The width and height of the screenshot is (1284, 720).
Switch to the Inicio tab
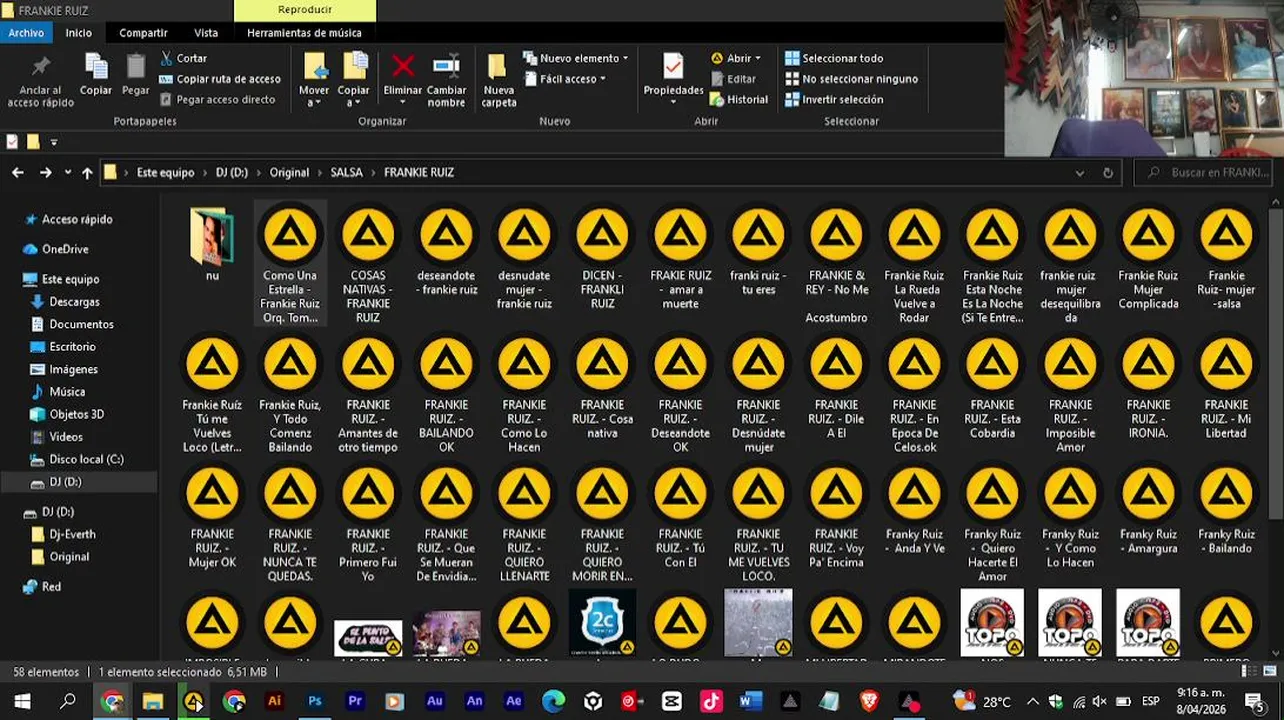click(79, 33)
